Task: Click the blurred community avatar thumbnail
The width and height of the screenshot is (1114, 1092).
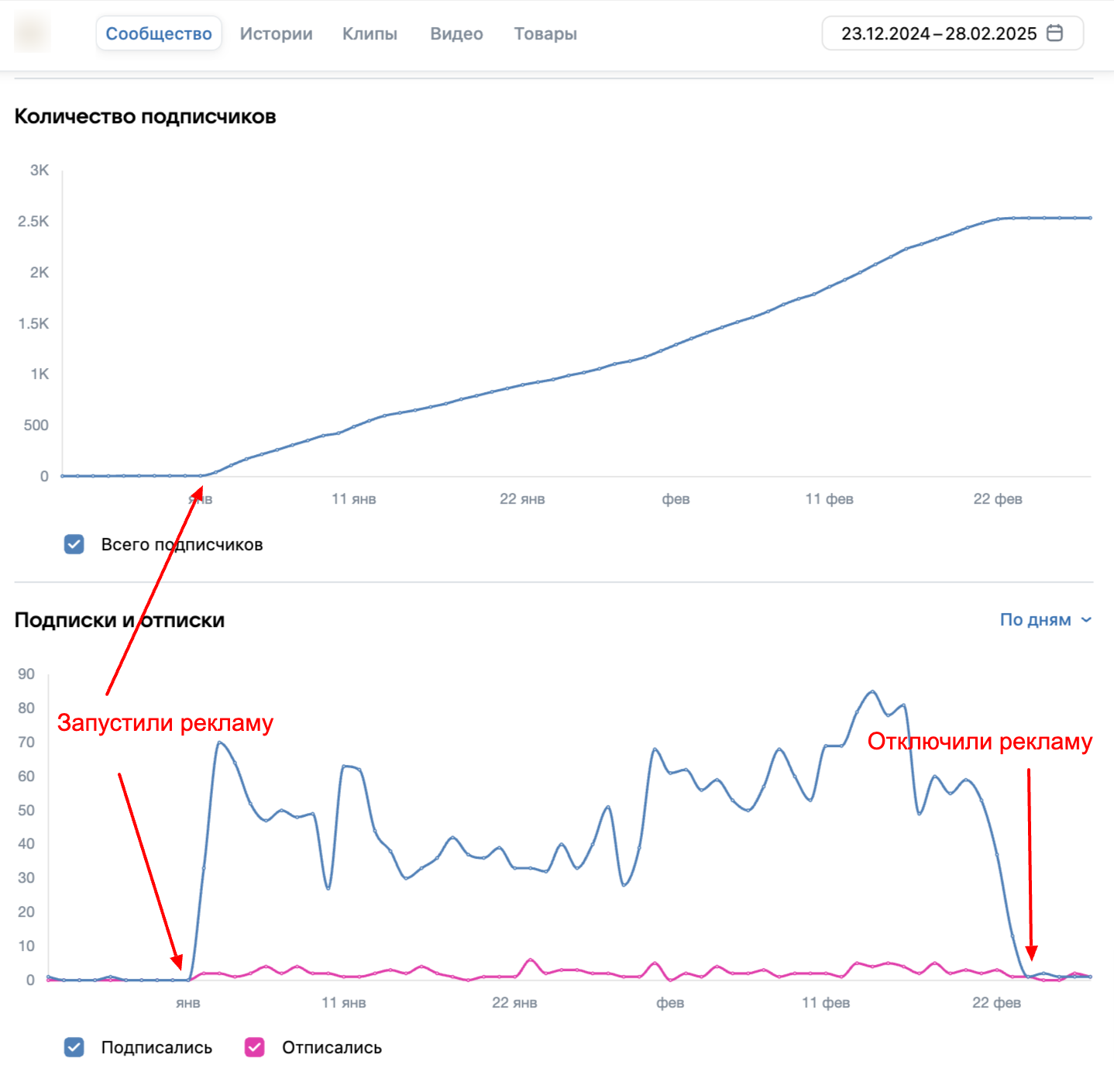Action: tap(33, 33)
